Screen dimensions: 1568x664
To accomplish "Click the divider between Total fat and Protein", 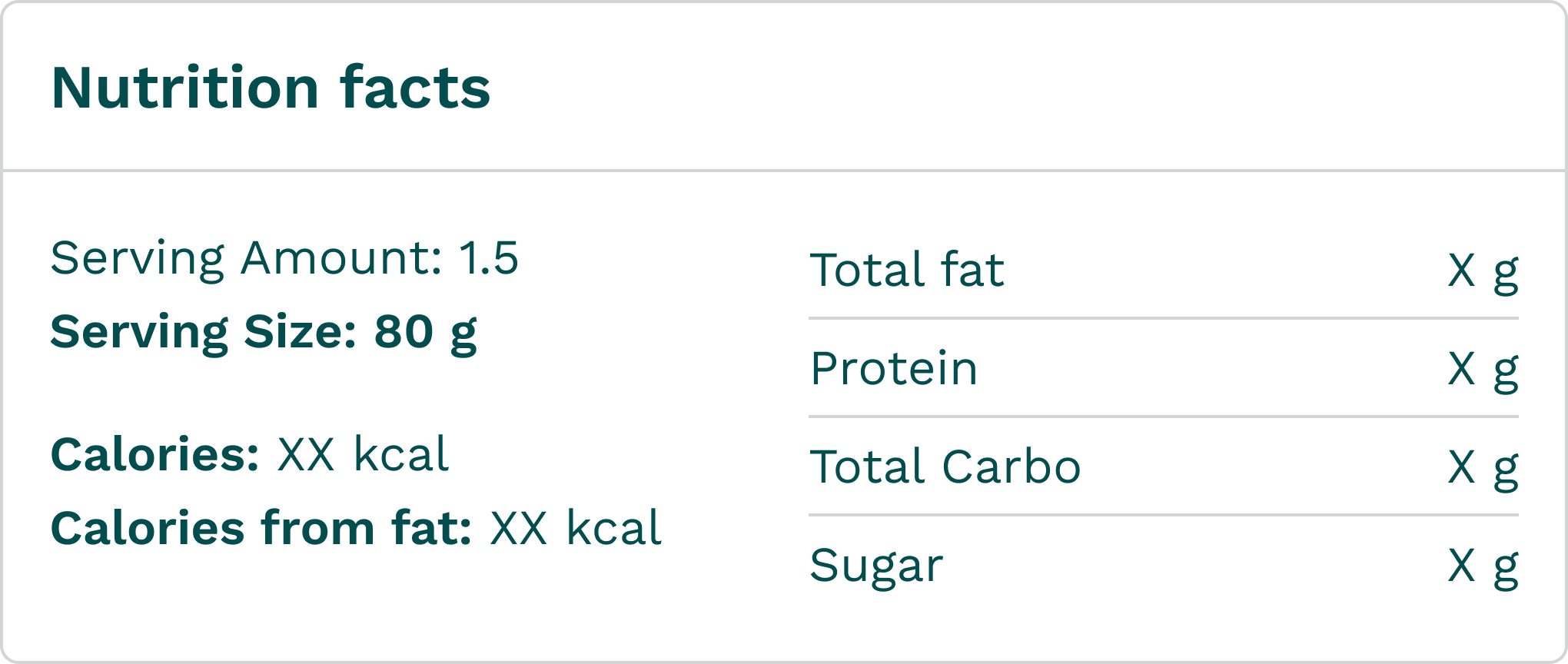I will (1164, 318).
